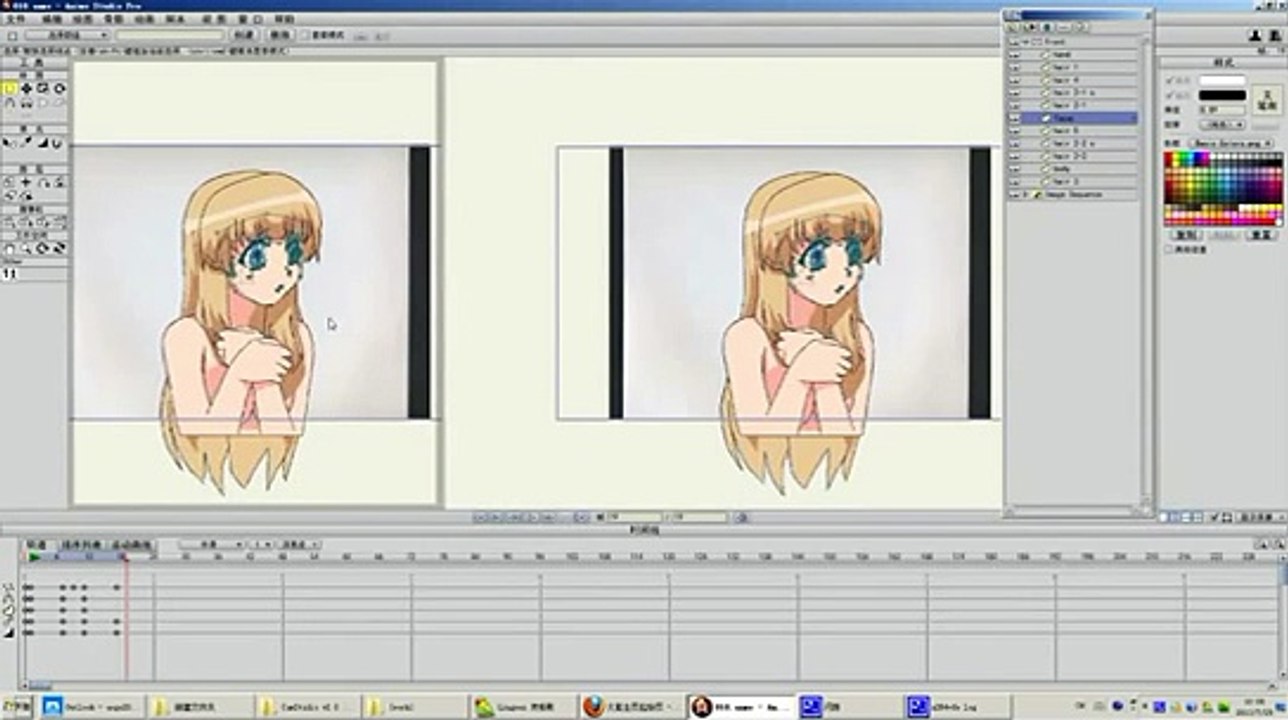Enable the Advanced checkbox below the palette
Image resolution: width=1288 pixels, height=720 pixels.
1170,248
